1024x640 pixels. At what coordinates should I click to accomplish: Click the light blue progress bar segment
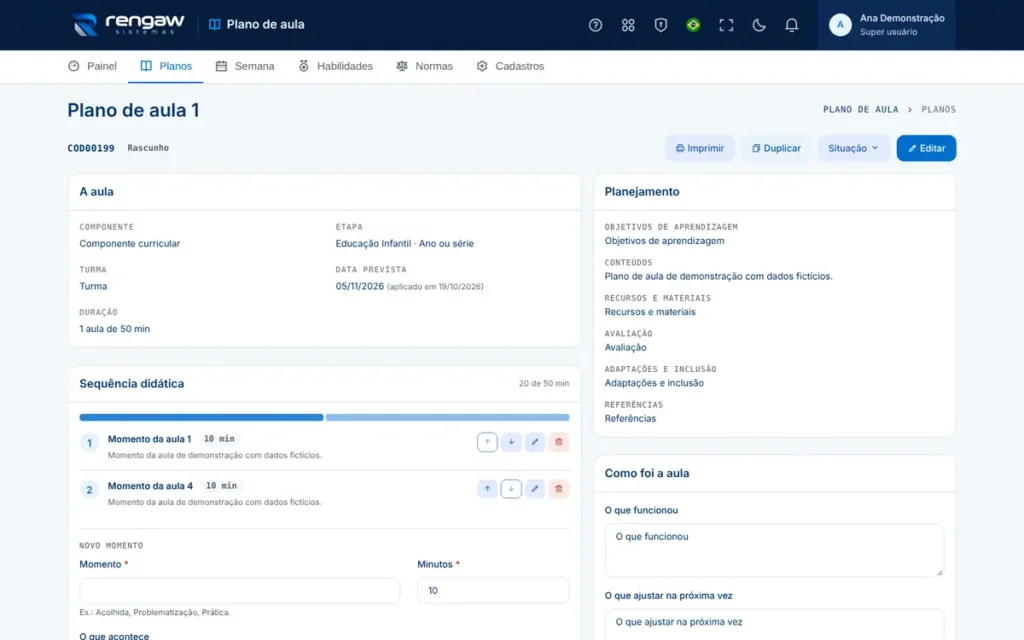pyautogui.click(x=447, y=417)
